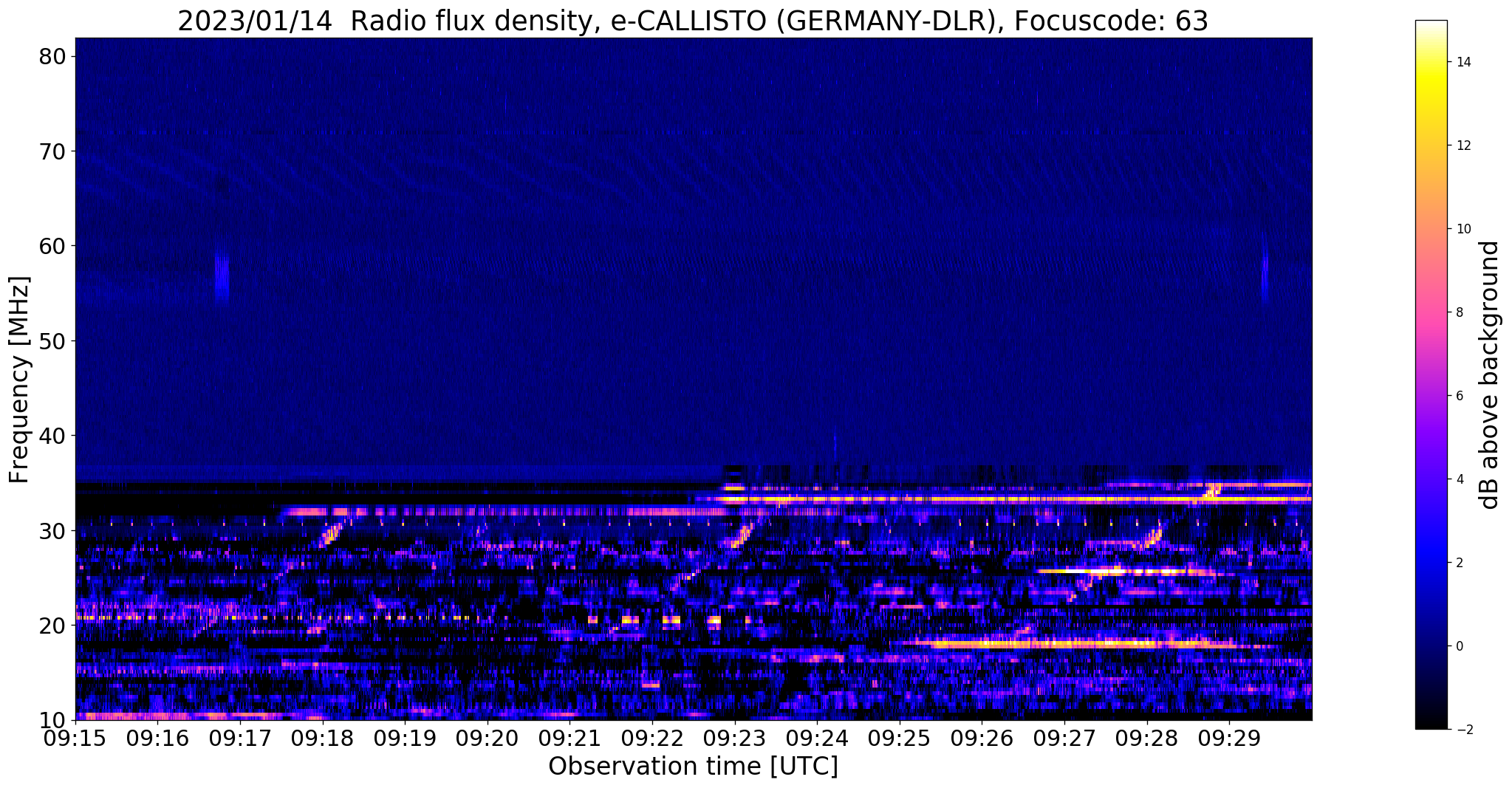
Task: Click the 'Observation time [UTC]' x-axis label
Action: [693, 767]
